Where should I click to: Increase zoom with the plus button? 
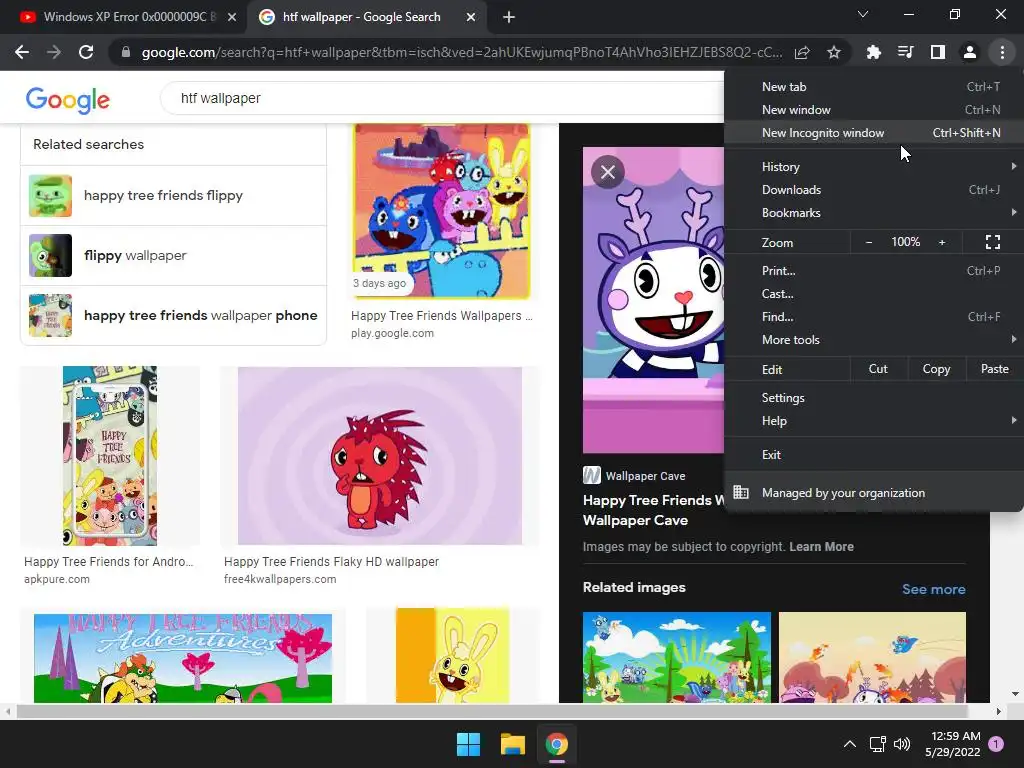942,242
